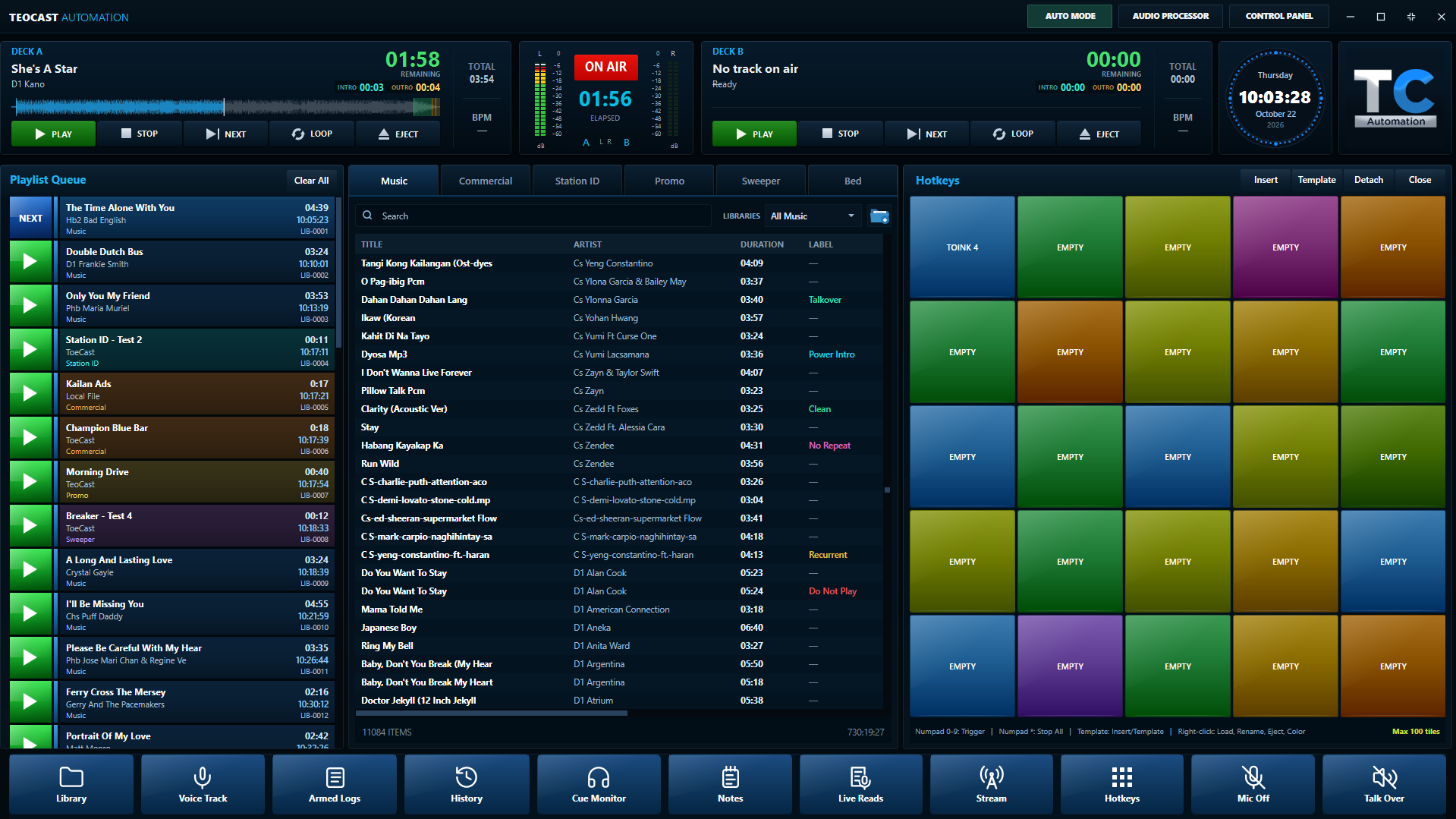Click the Template button in Hotkeys
Screen dimensions: 1456x819
point(1316,180)
